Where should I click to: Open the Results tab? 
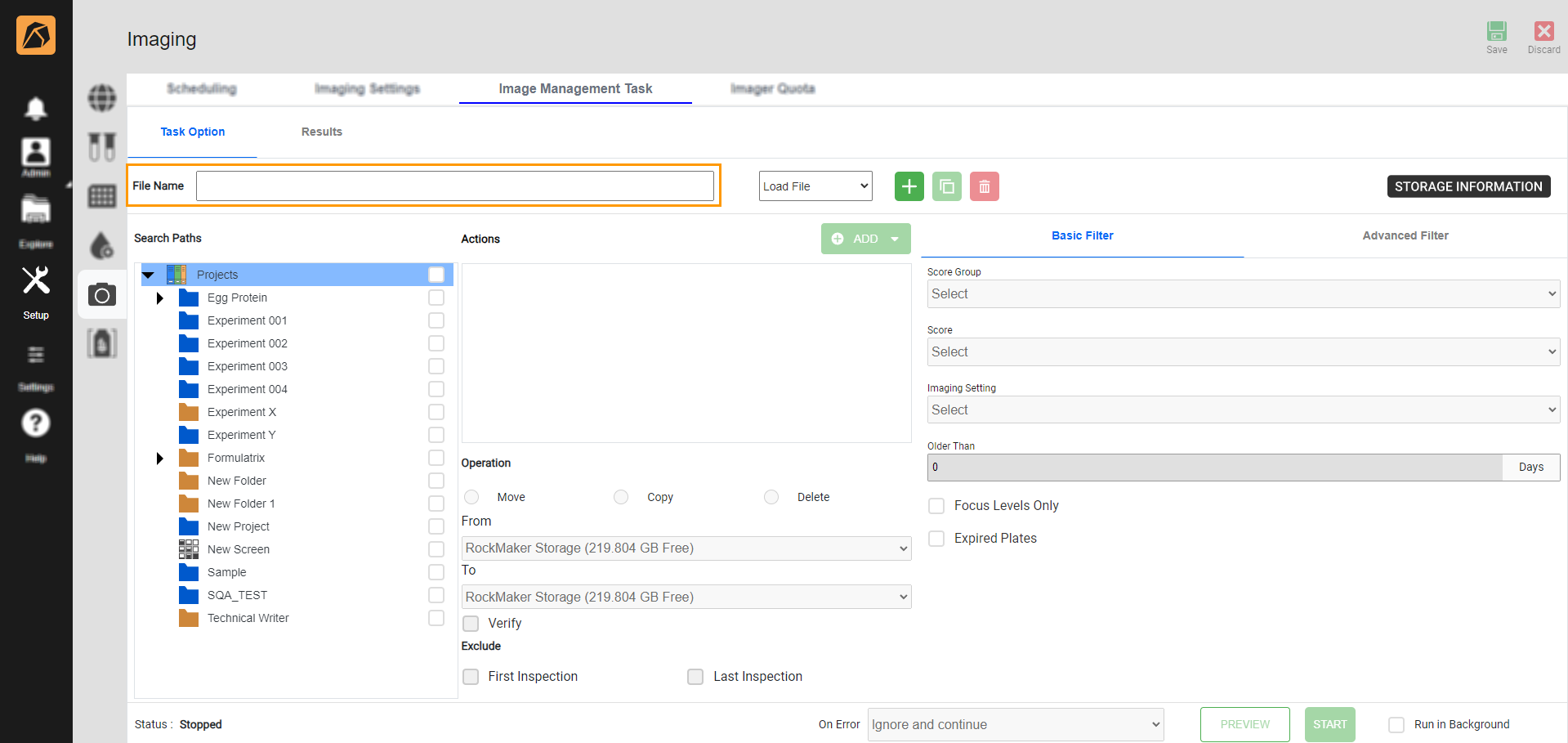coord(321,132)
